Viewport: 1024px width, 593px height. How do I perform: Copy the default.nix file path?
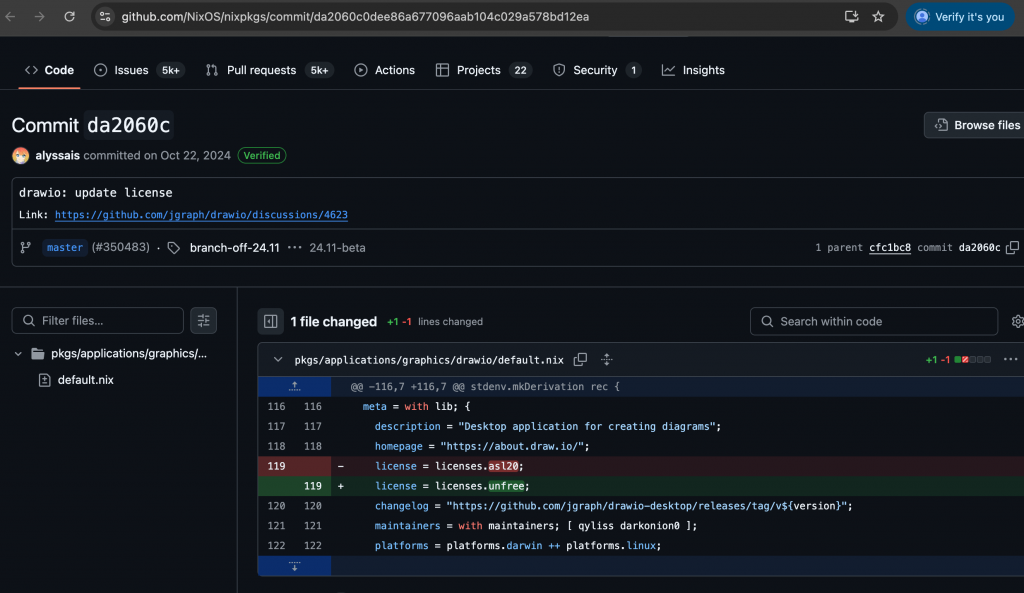click(580, 360)
